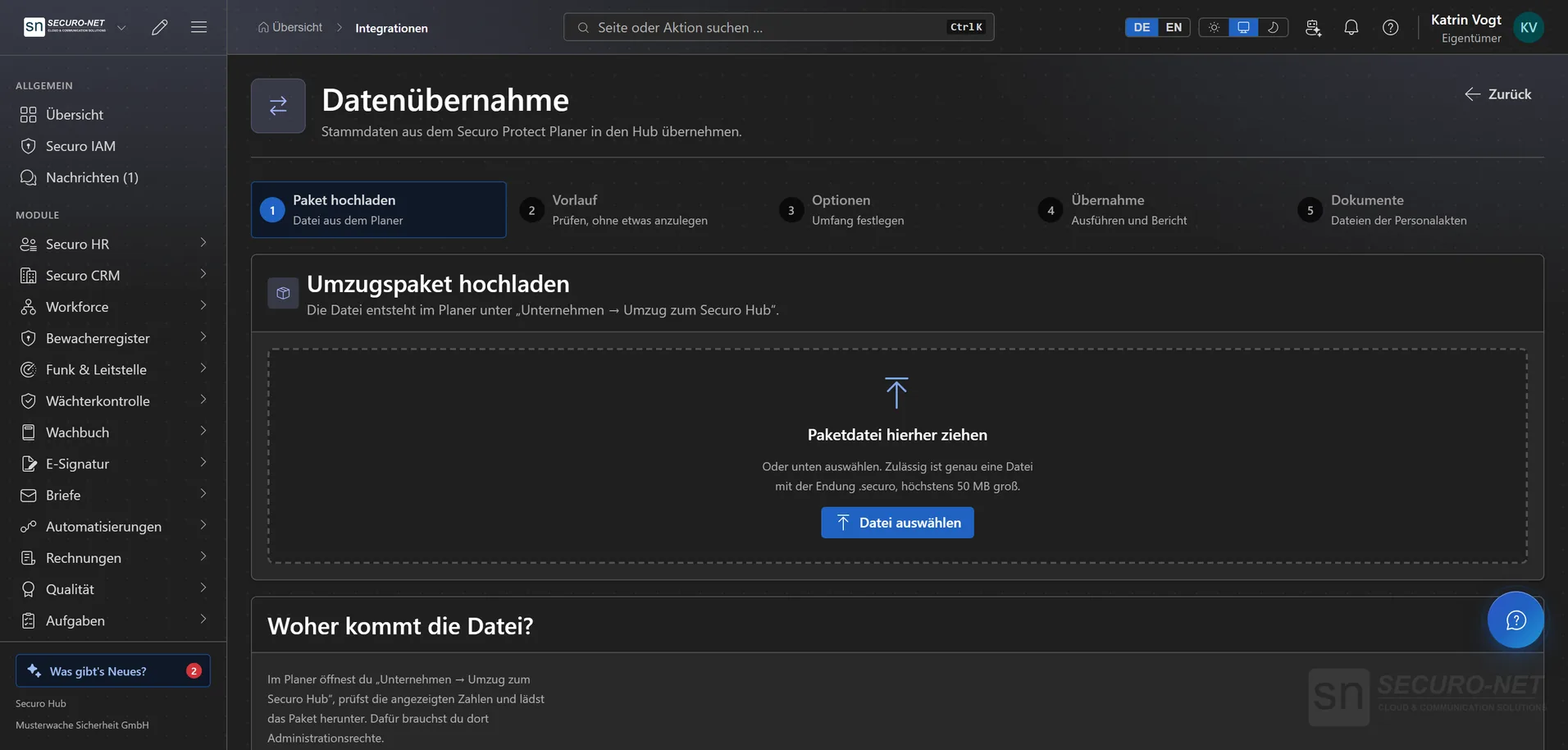Screen dimensions: 1568x750
Task: Go to the Dokumente step
Action: pyautogui.click(x=1417, y=210)
